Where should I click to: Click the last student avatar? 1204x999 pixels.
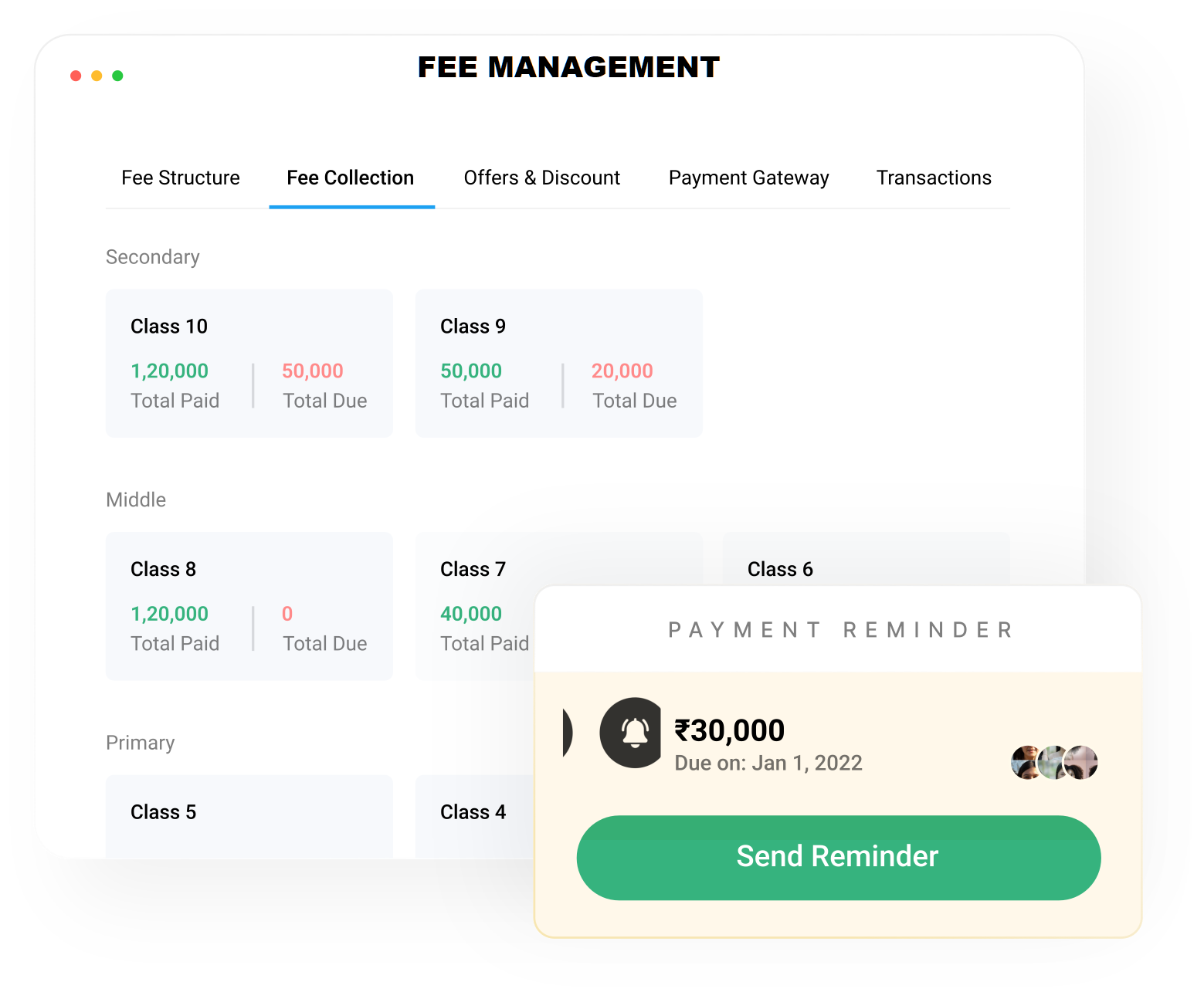tap(1082, 763)
